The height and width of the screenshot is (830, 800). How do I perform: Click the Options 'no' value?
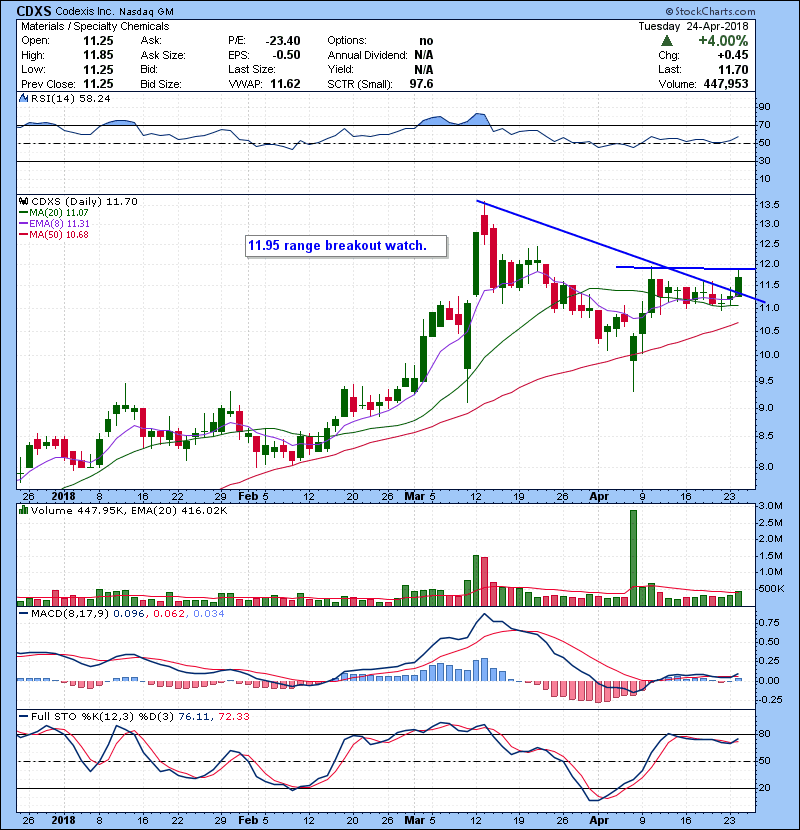(426, 41)
